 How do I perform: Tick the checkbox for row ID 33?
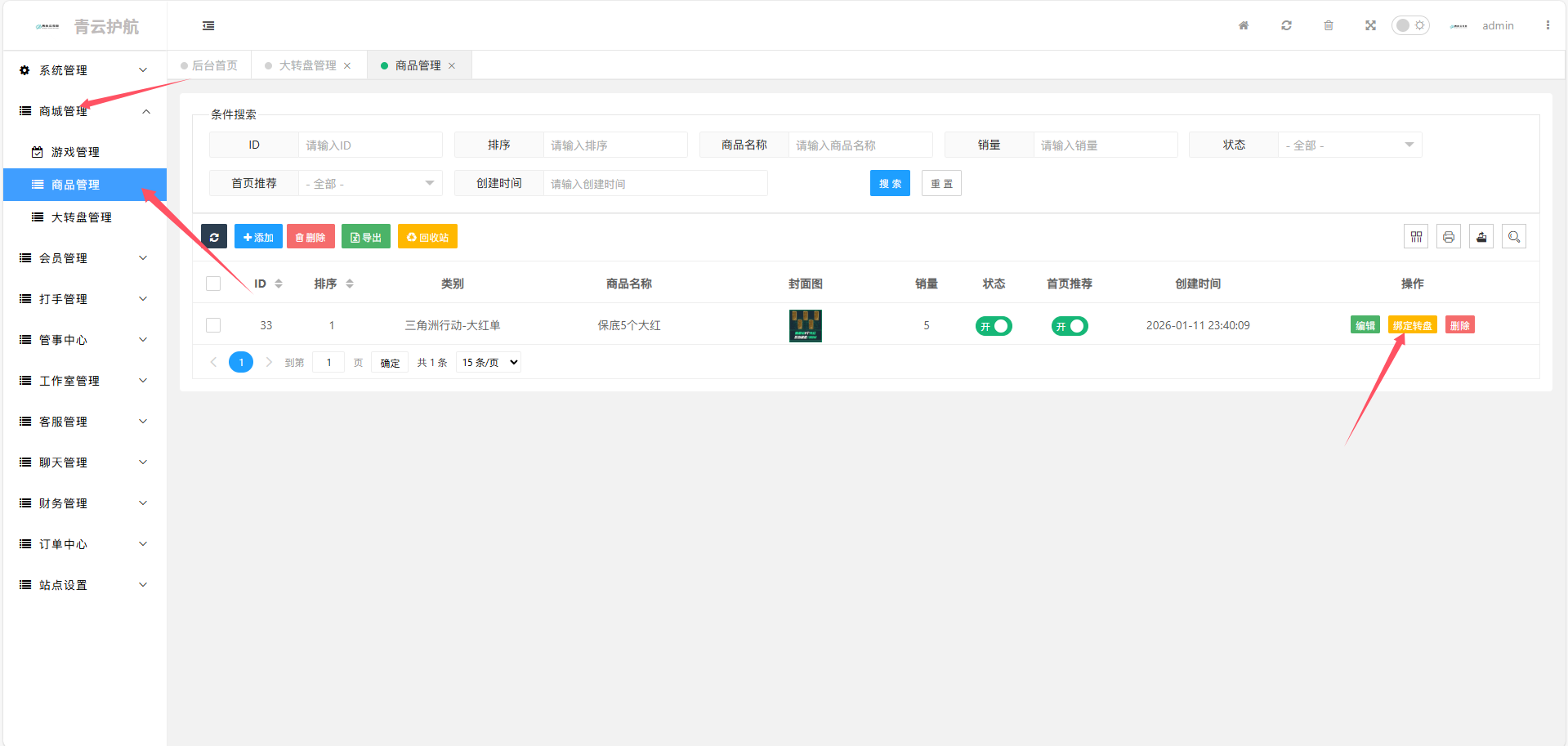[213, 325]
